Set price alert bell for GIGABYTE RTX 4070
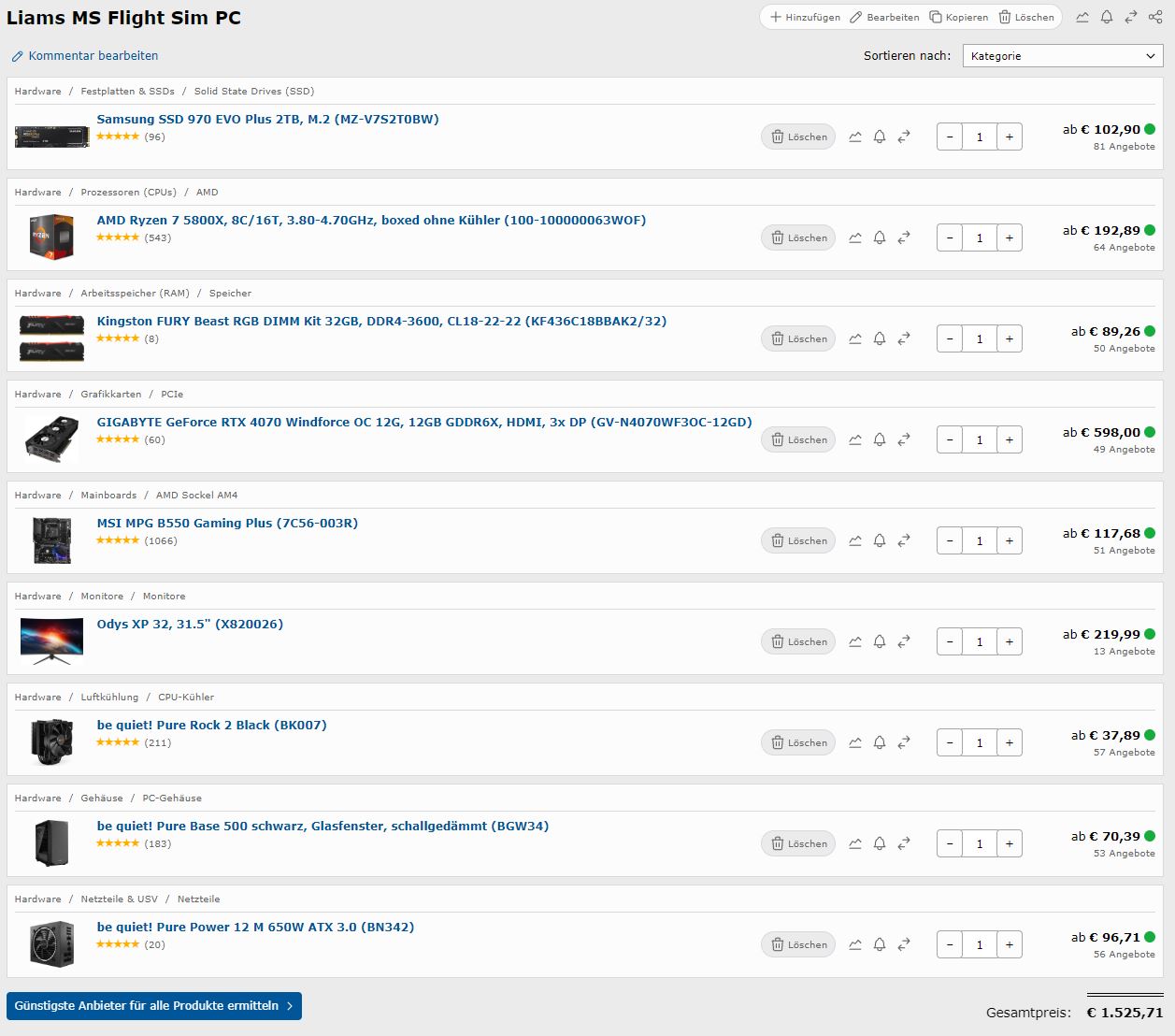The width and height of the screenshot is (1175, 1036). click(880, 439)
